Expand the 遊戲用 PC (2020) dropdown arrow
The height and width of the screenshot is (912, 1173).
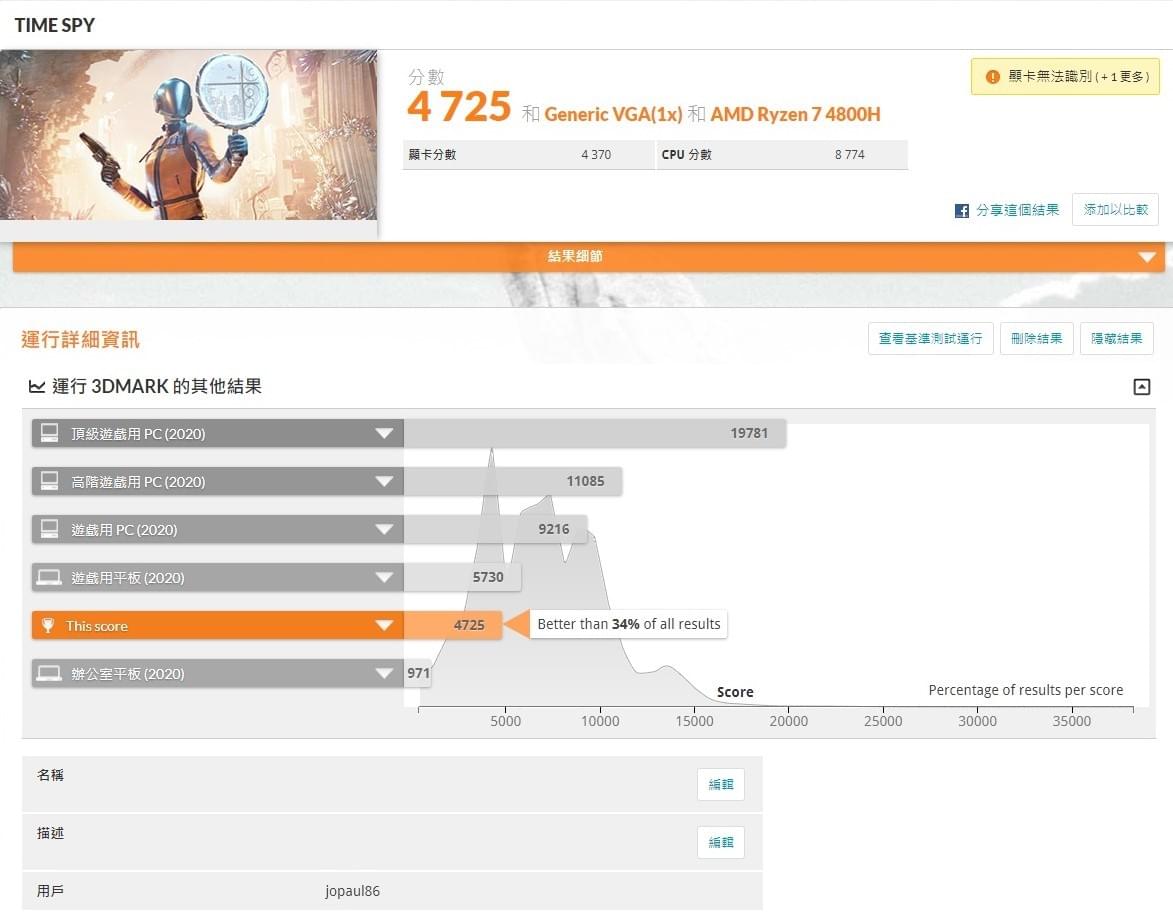click(x=384, y=529)
